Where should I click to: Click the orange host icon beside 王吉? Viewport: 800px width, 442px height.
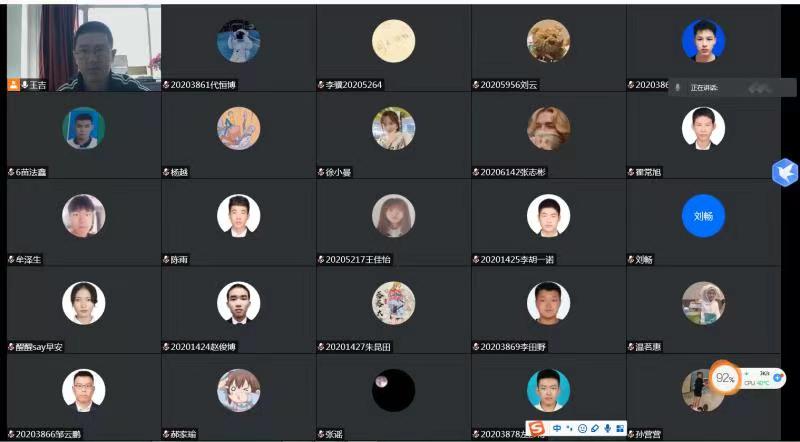click(x=13, y=85)
